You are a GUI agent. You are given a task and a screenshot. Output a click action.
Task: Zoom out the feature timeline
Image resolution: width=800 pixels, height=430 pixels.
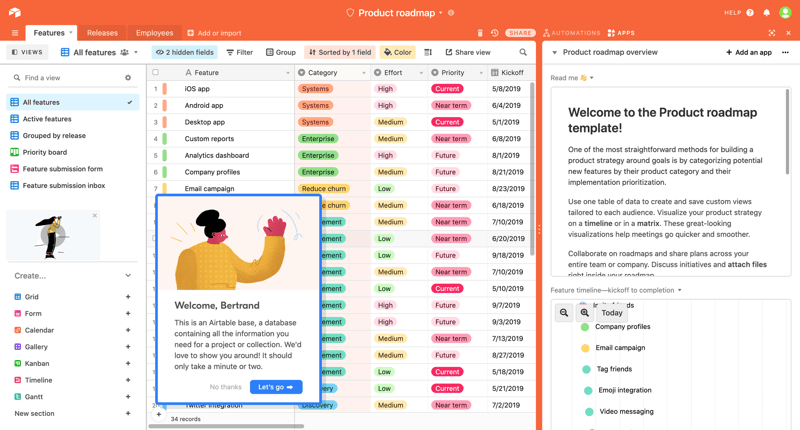point(564,313)
